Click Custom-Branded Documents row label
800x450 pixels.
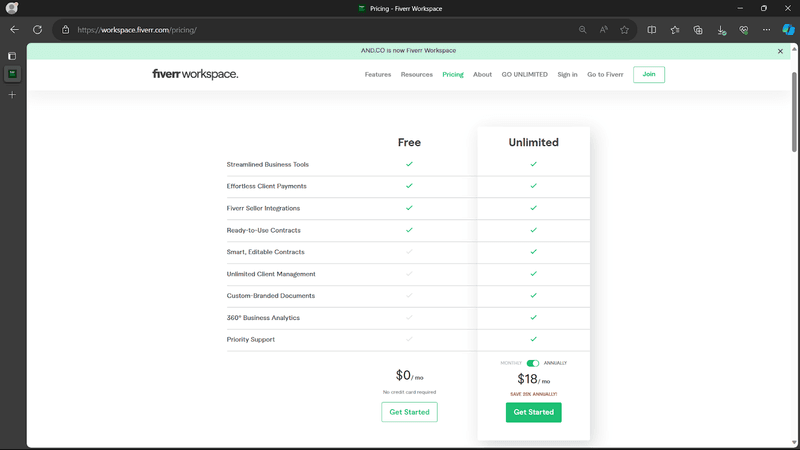point(270,296)
